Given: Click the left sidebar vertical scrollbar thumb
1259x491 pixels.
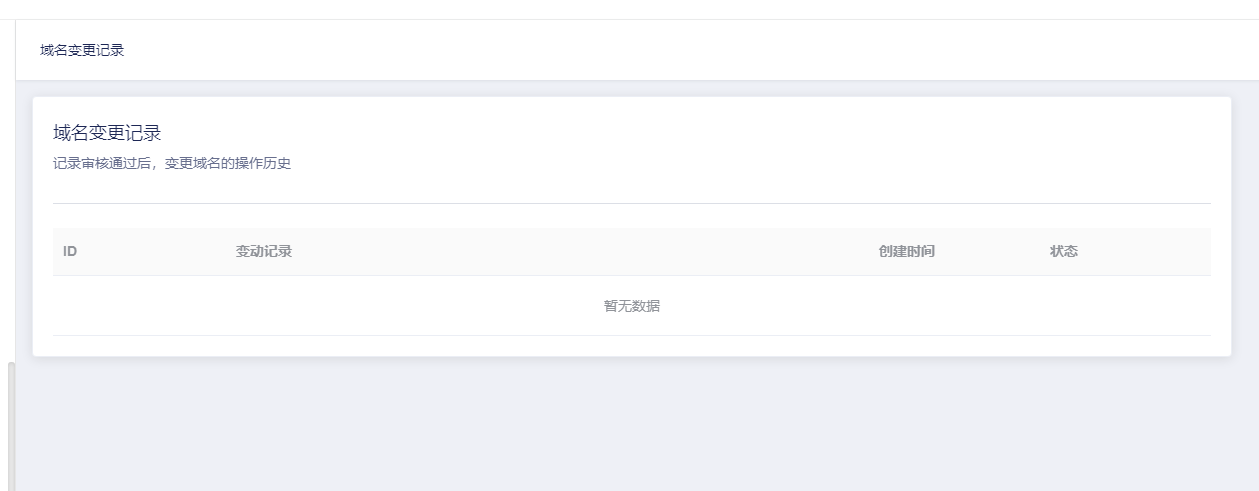Looking at the screenshot, I should coord(11,426).
